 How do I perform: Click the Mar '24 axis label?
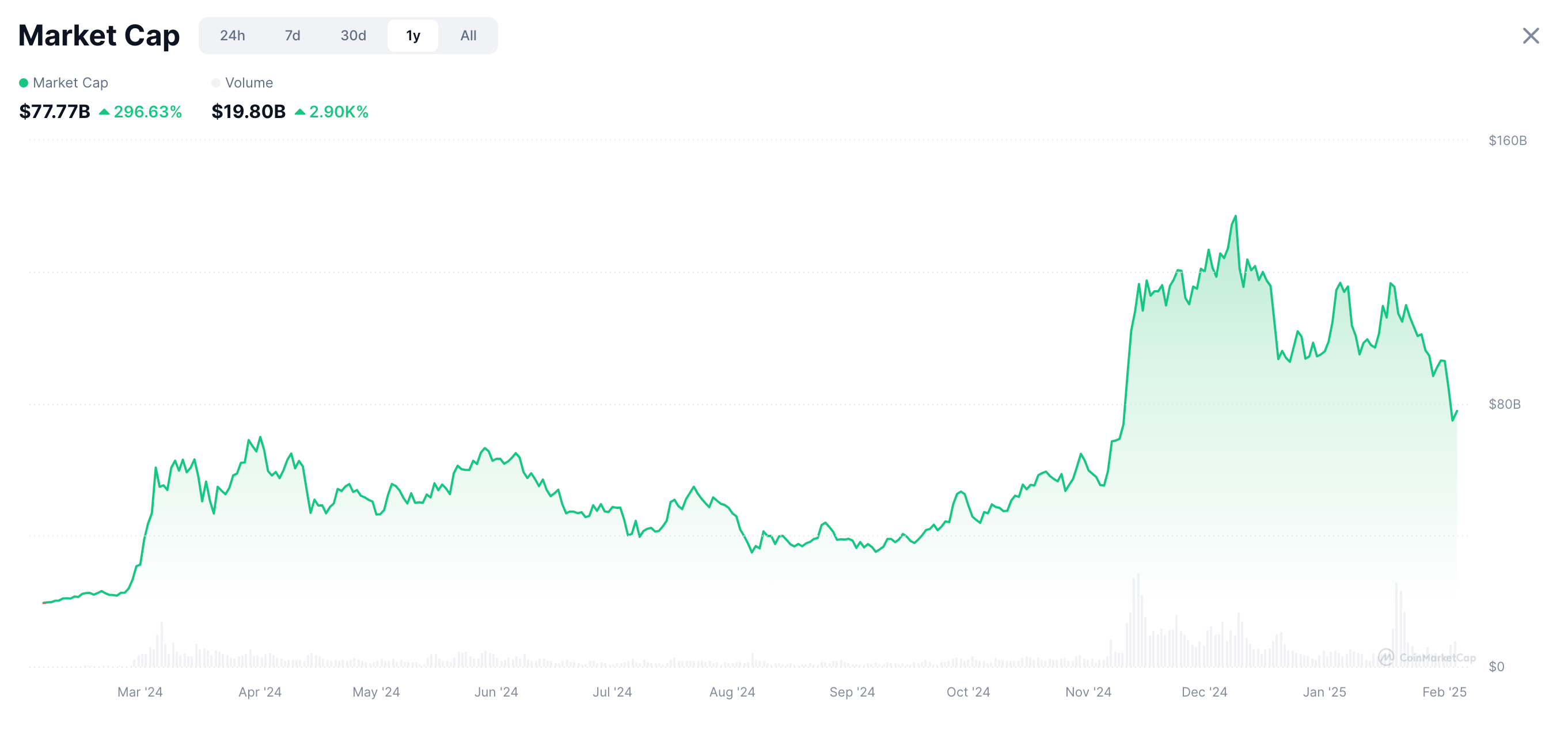pos(140,692)
